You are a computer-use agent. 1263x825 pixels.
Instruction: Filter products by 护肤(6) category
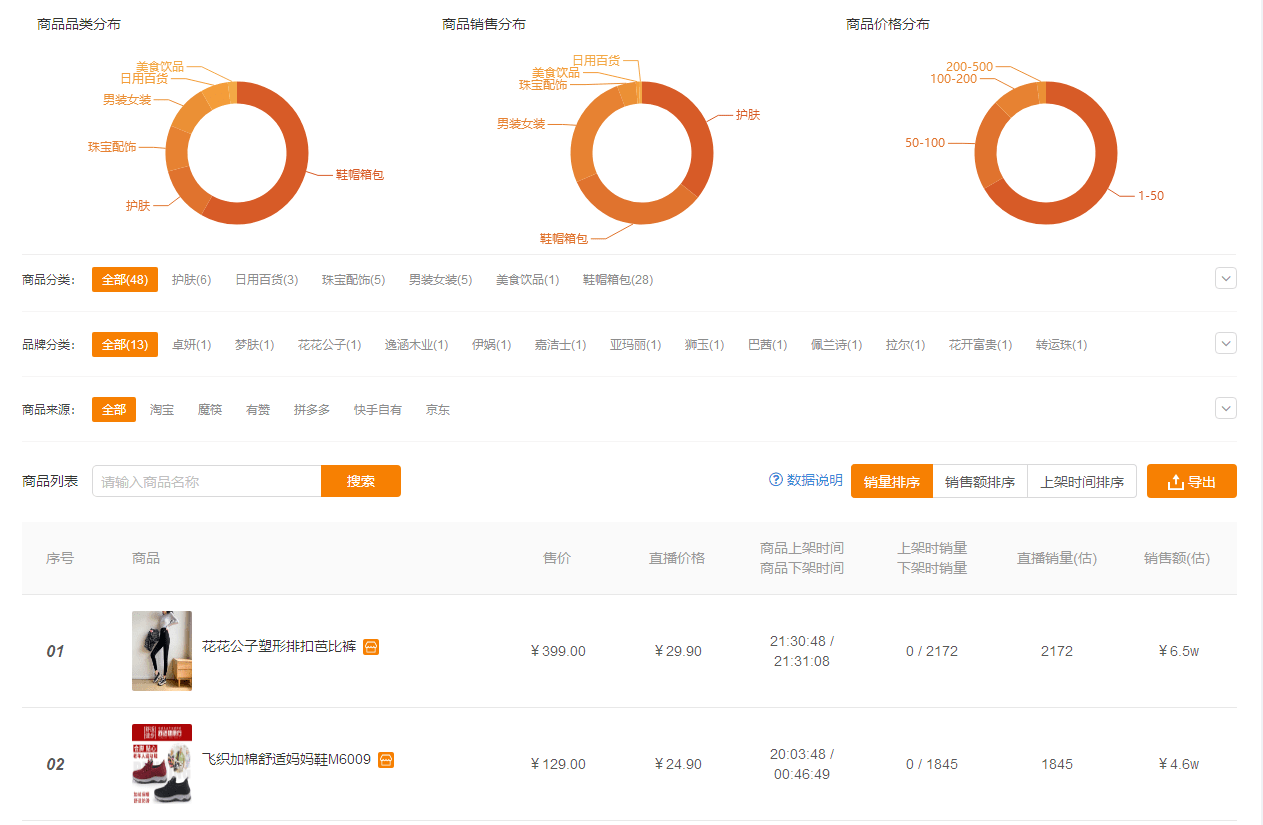[191, 280]
